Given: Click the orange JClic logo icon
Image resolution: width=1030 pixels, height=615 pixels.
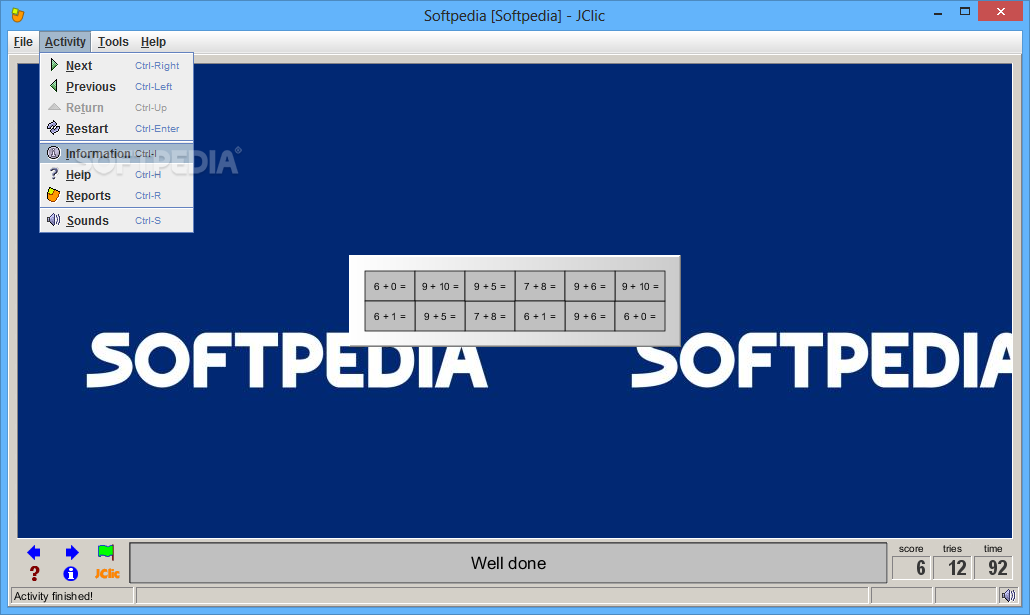Looking at the screenshot, I should pyautogui.click(x=107, y=574).
